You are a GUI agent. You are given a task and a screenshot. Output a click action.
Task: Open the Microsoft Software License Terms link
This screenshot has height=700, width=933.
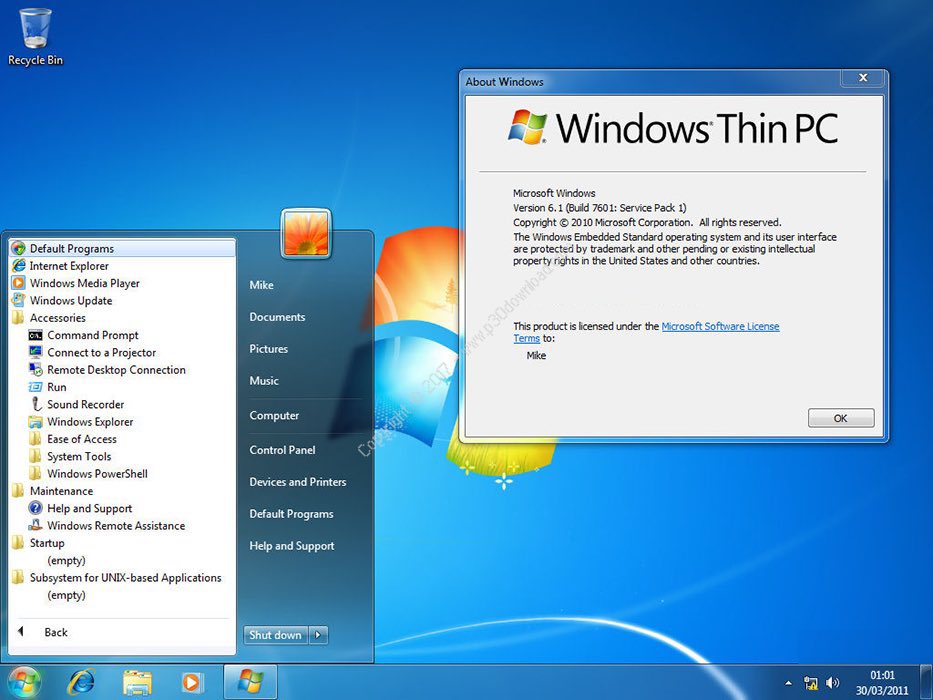[721, 326]
